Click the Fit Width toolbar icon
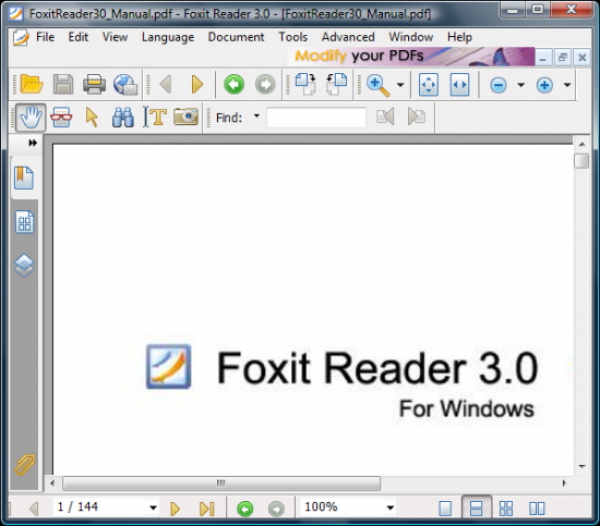The width and height of the screenshot is (600, 526). (x=459, y=85)
